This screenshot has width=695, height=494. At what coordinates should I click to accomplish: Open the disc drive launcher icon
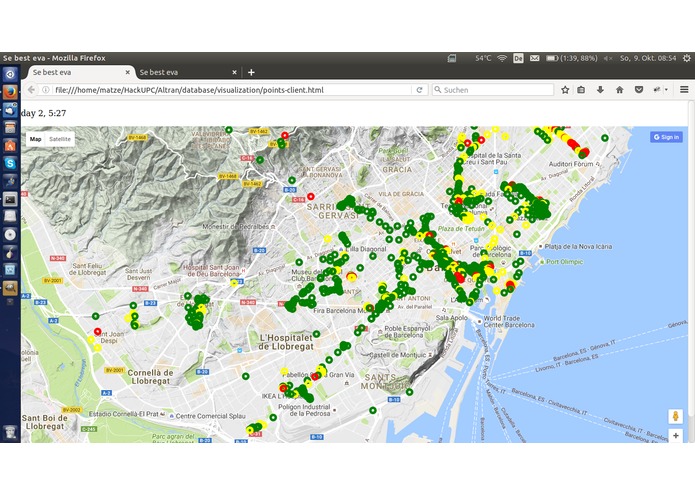pyautogui.click(x=10, y=234)
